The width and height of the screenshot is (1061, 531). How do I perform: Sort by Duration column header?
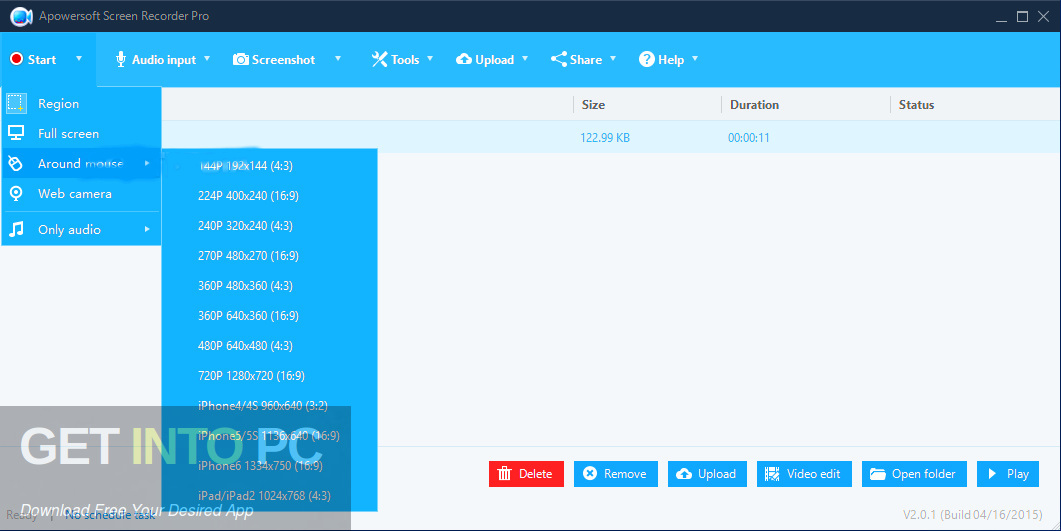(x=754, y=105)
